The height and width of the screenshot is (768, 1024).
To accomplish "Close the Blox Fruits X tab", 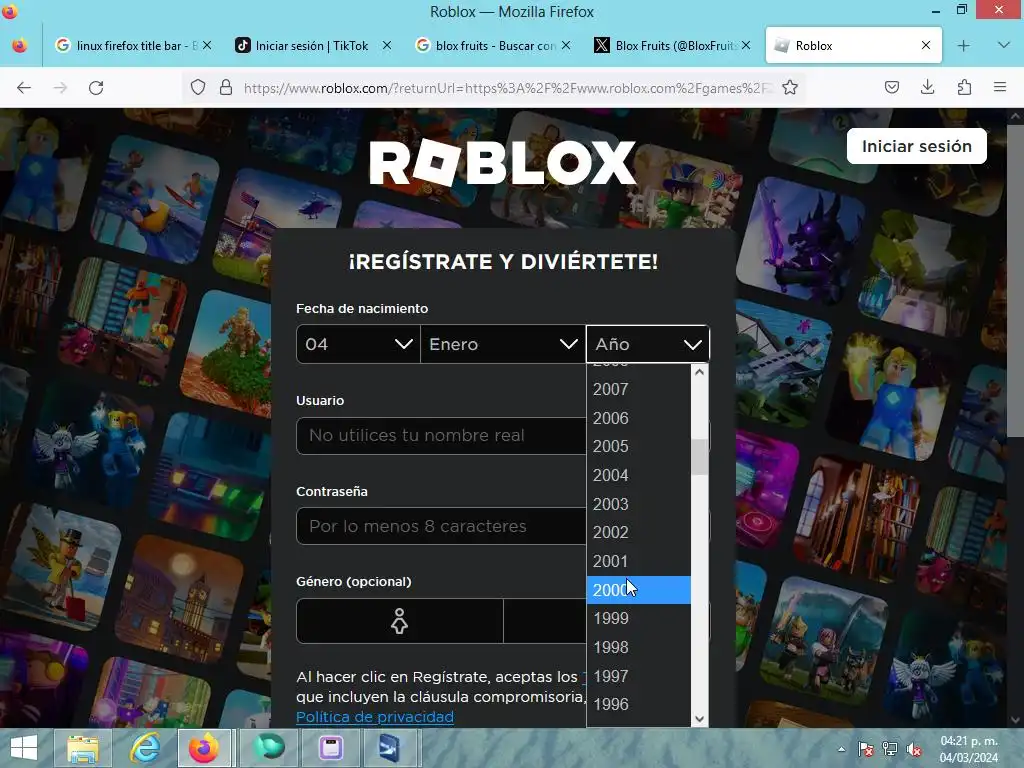I will click(746, 46).
